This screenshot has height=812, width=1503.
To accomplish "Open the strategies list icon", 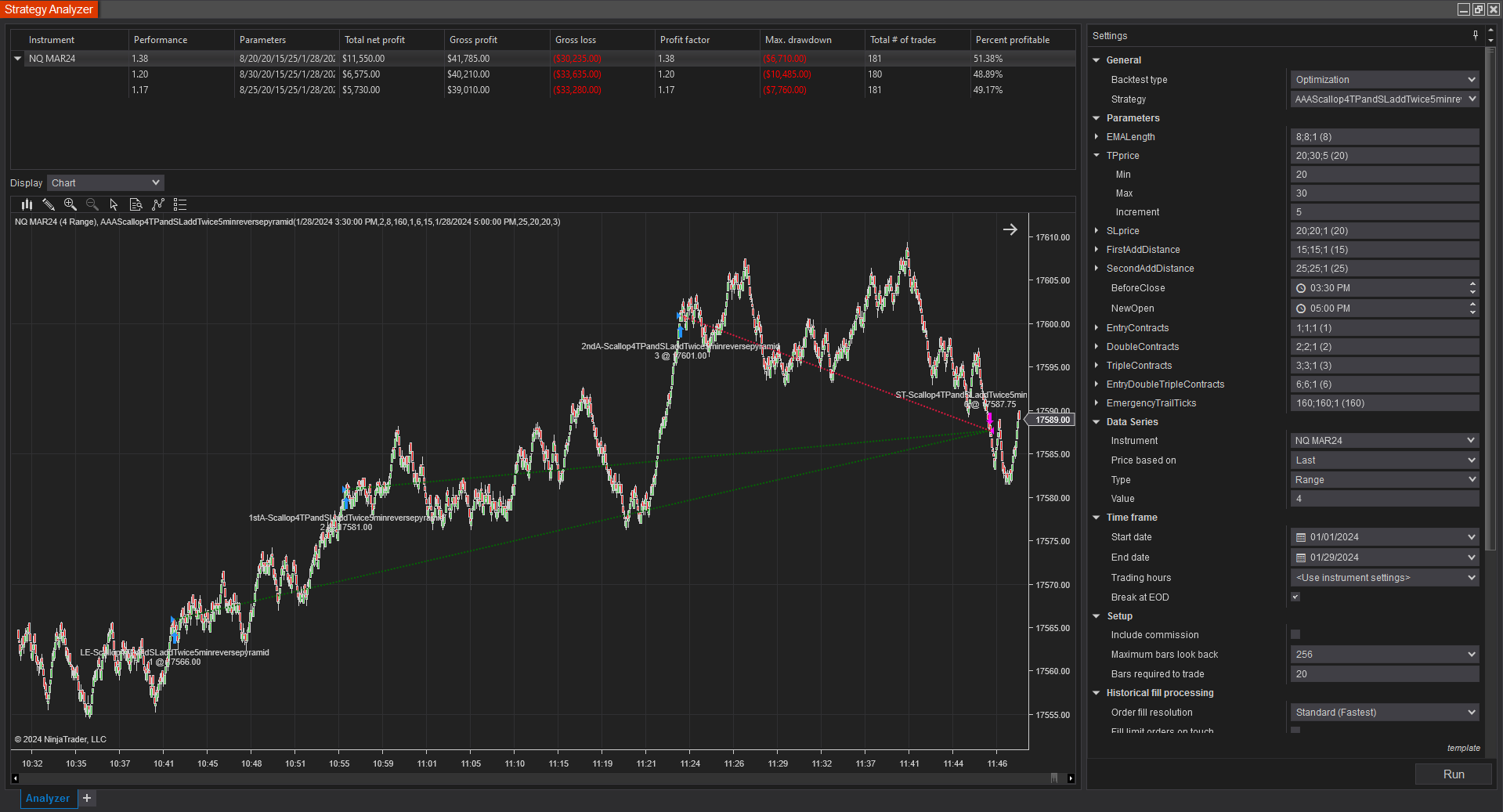I will click(x=180, y=204).
